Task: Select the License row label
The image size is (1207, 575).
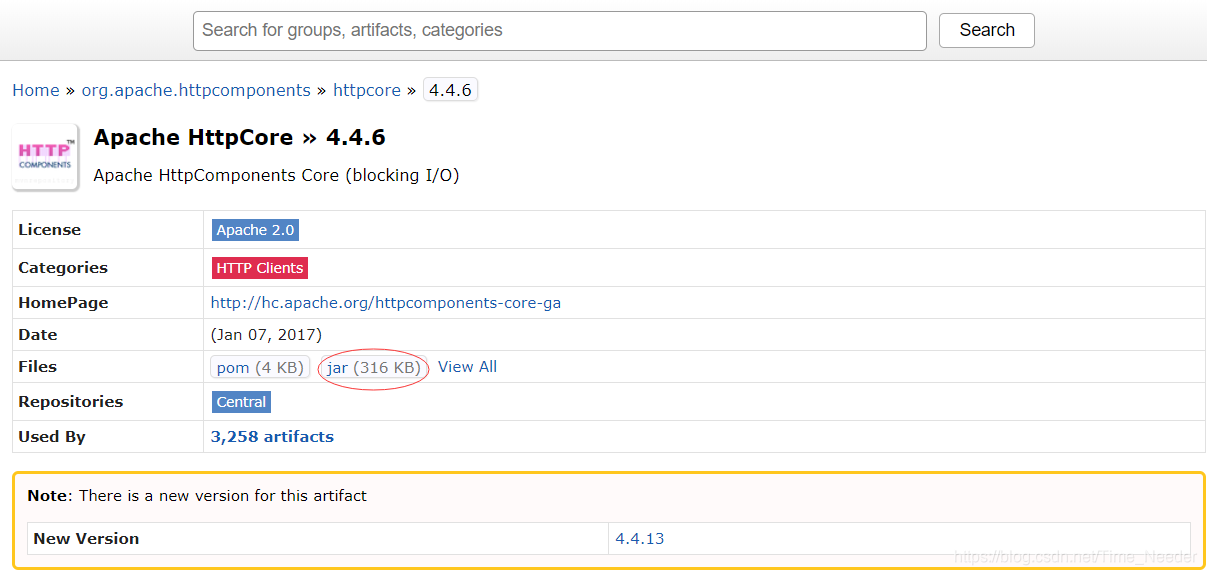Action: click(50, 230)
